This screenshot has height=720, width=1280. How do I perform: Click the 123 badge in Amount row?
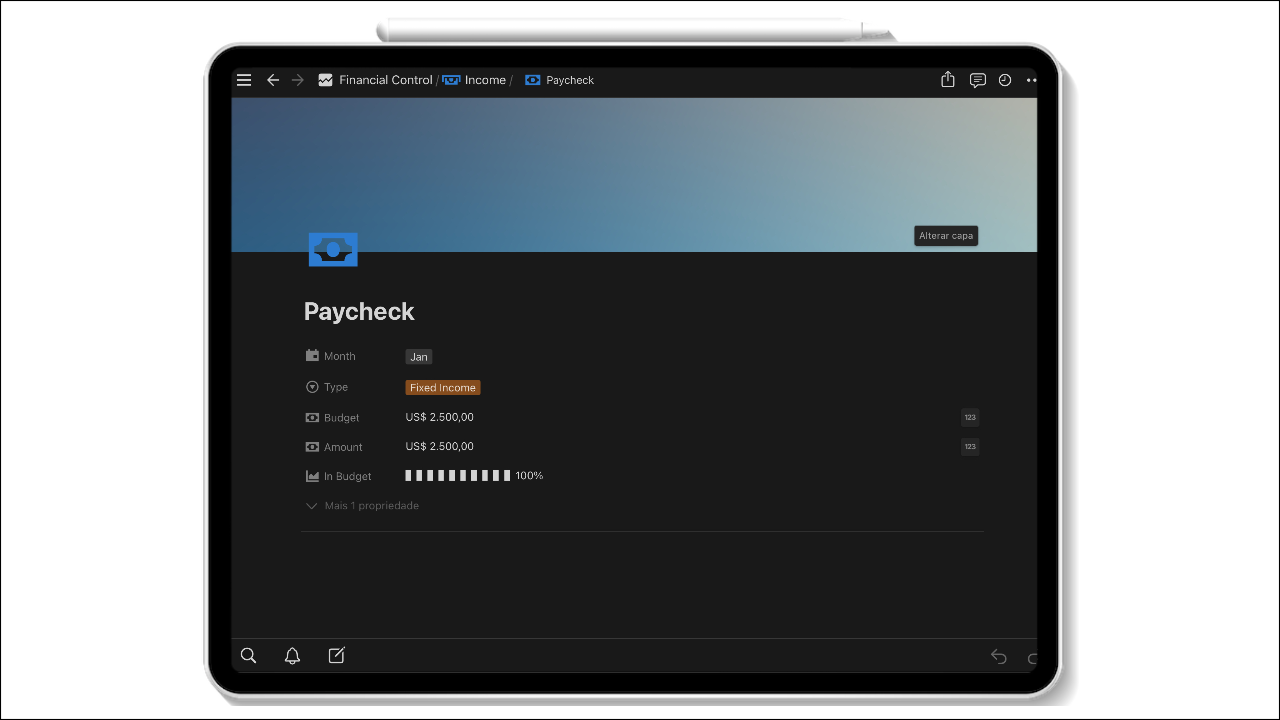tap(970, 447)
